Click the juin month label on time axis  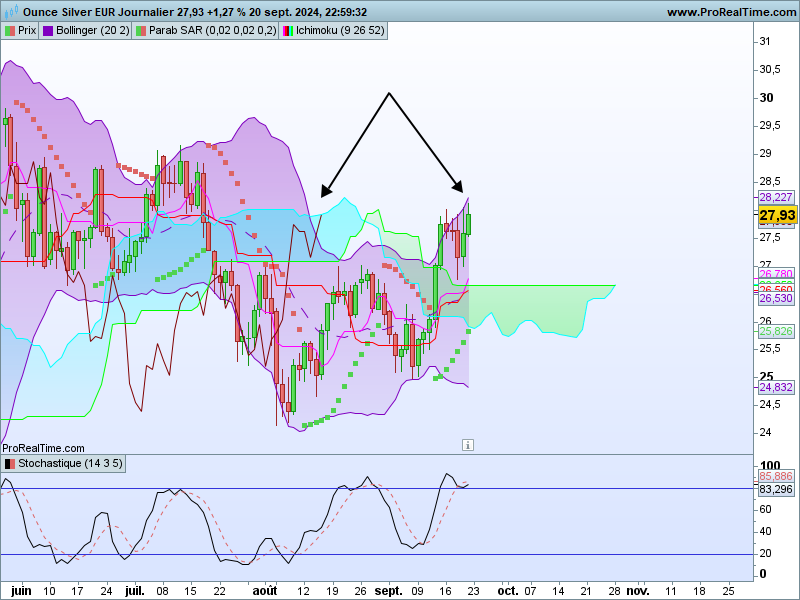(21, 591)
